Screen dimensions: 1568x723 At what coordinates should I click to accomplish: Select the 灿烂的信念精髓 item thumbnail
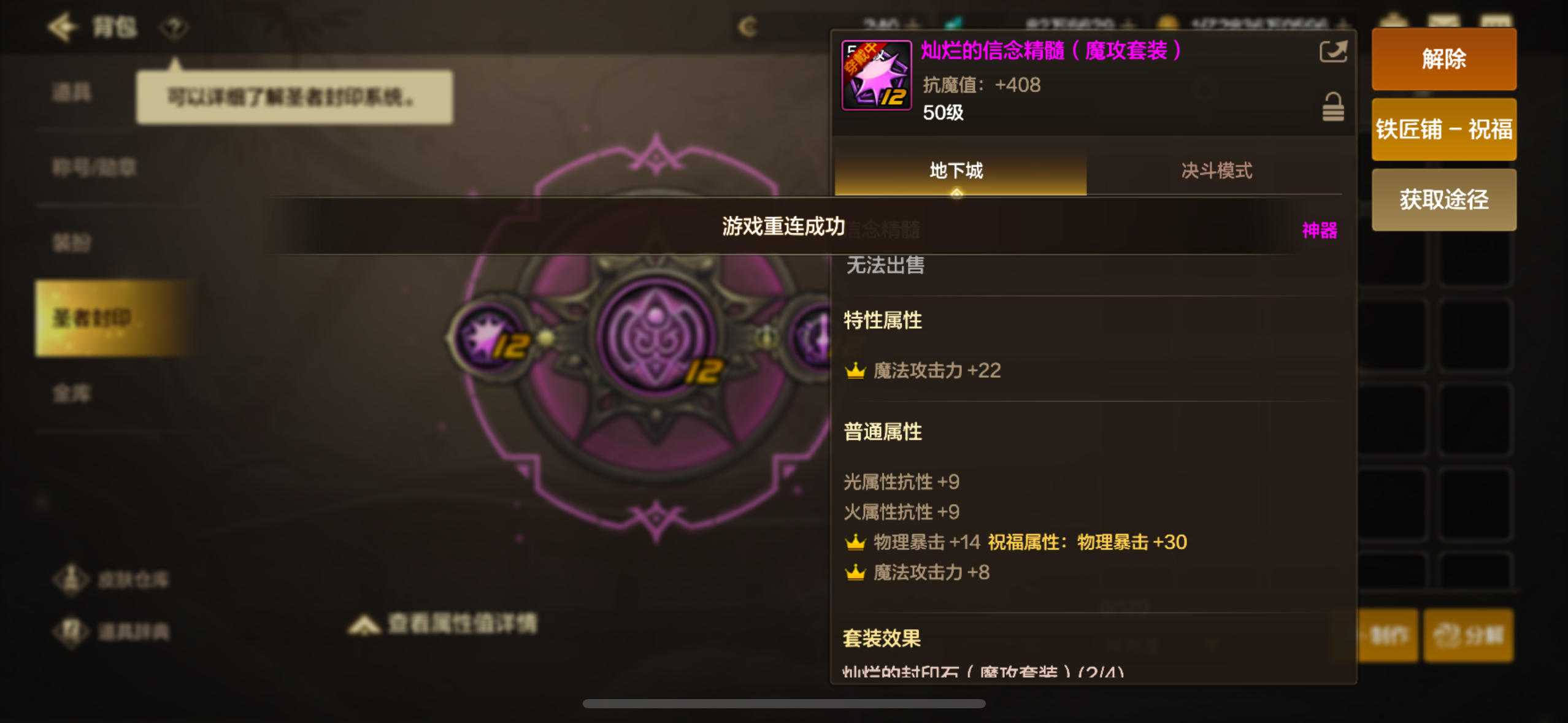pos(876,75)
